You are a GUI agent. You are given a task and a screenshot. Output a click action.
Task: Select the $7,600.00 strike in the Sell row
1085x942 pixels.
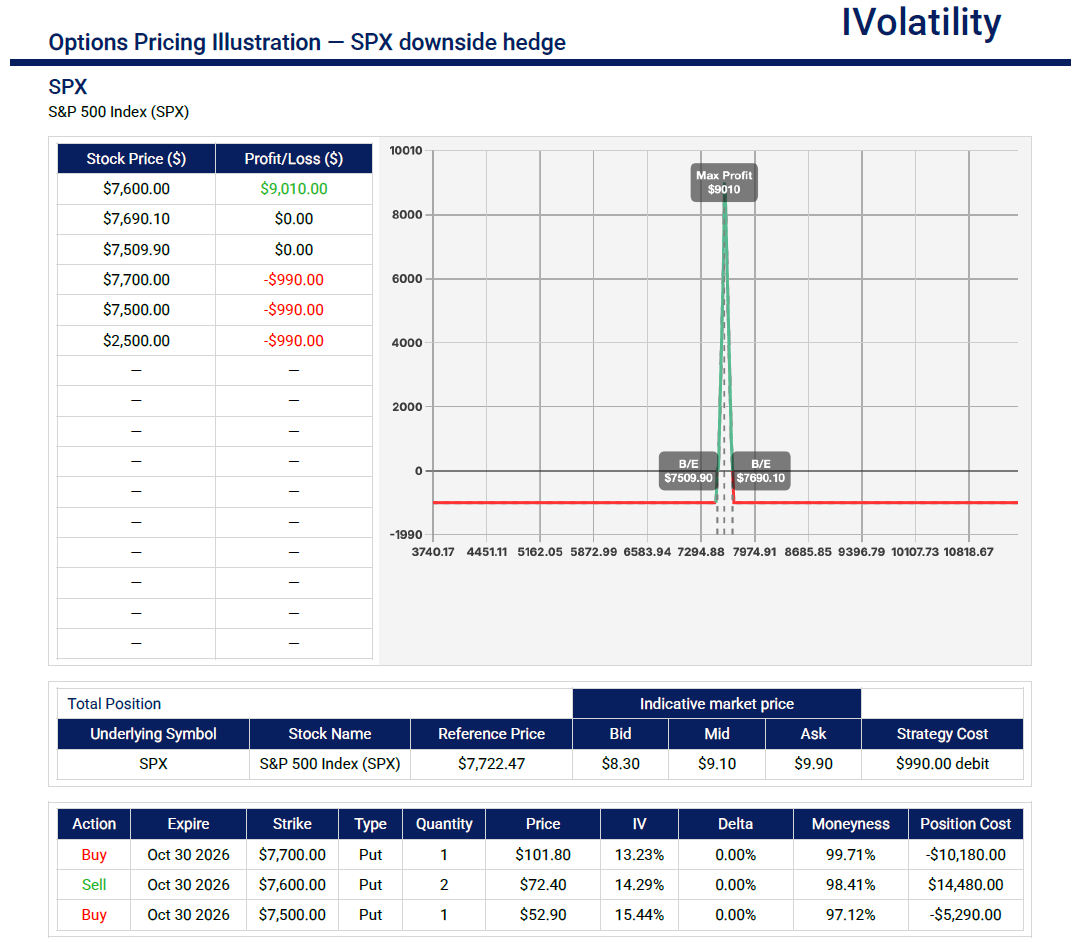pos(292,885)
